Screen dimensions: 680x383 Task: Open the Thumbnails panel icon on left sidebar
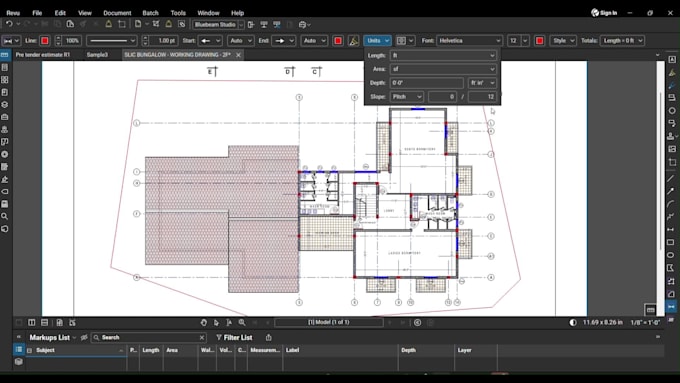pos(5,80)
